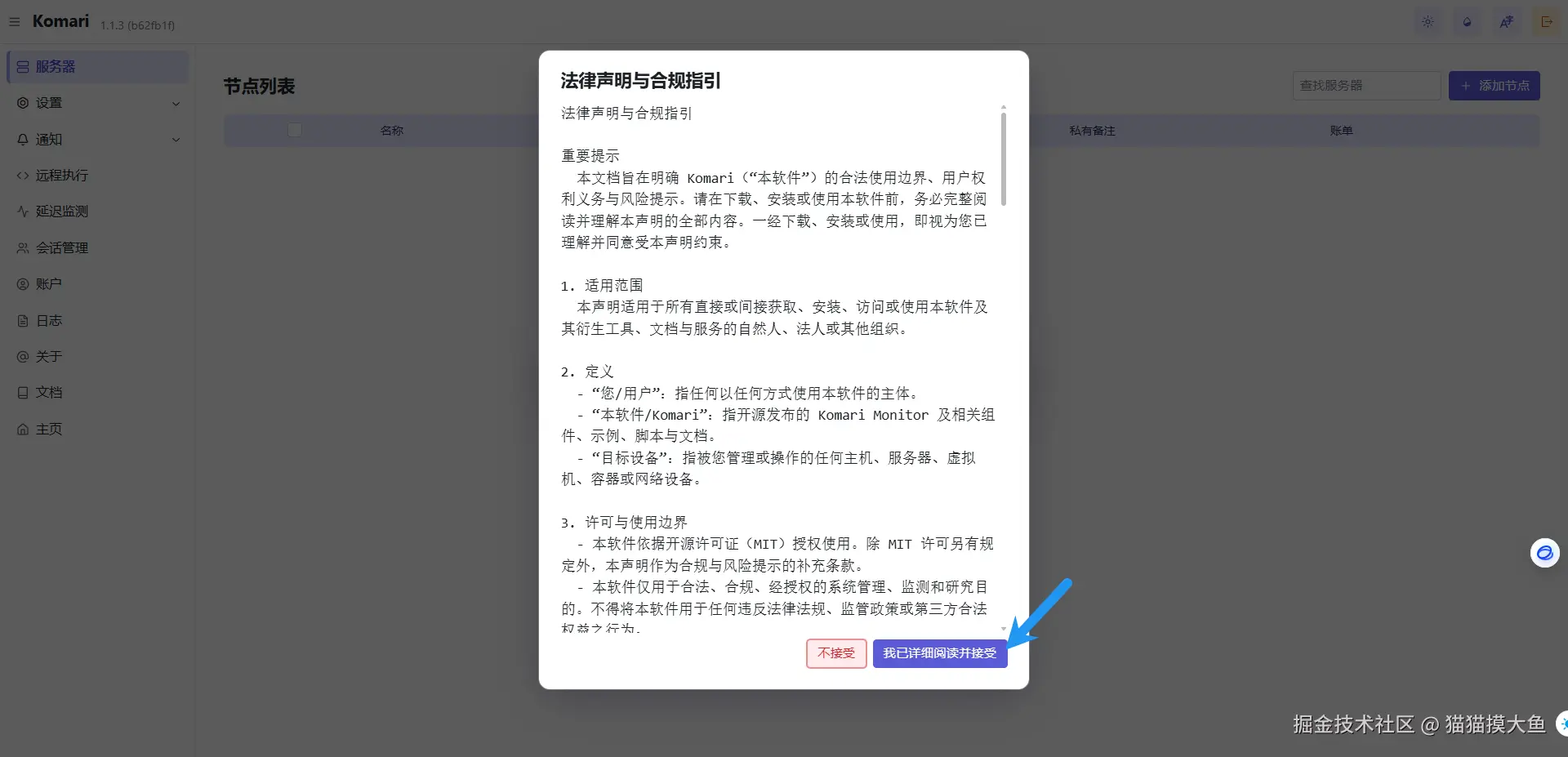Image resolution: width=1568 pixels, height=757 pixels.
Task: Click the 主页 home icon
Action: click(x=23, y=430)
